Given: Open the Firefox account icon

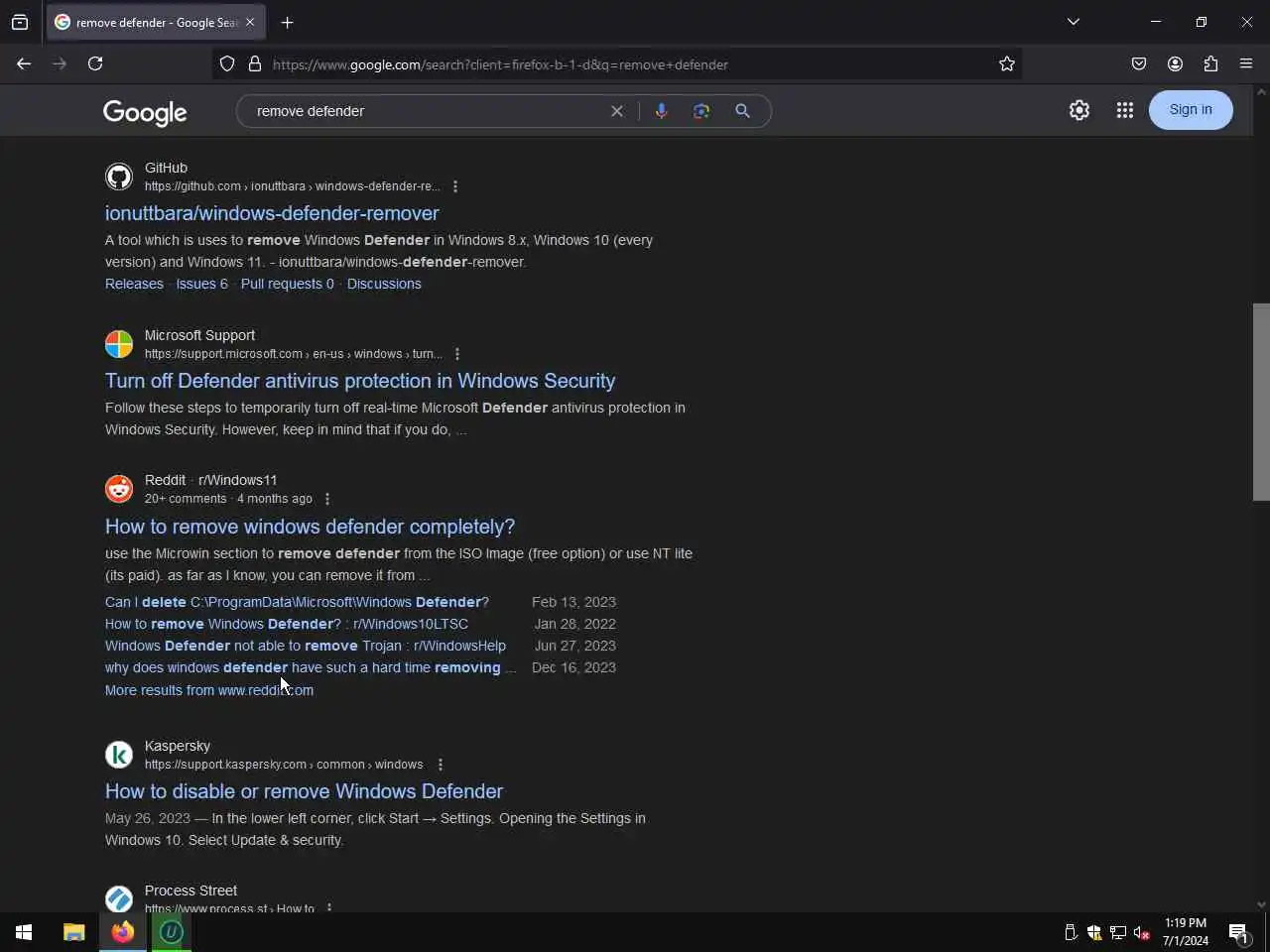Looking at the screenshot, I should [1175, 63].
